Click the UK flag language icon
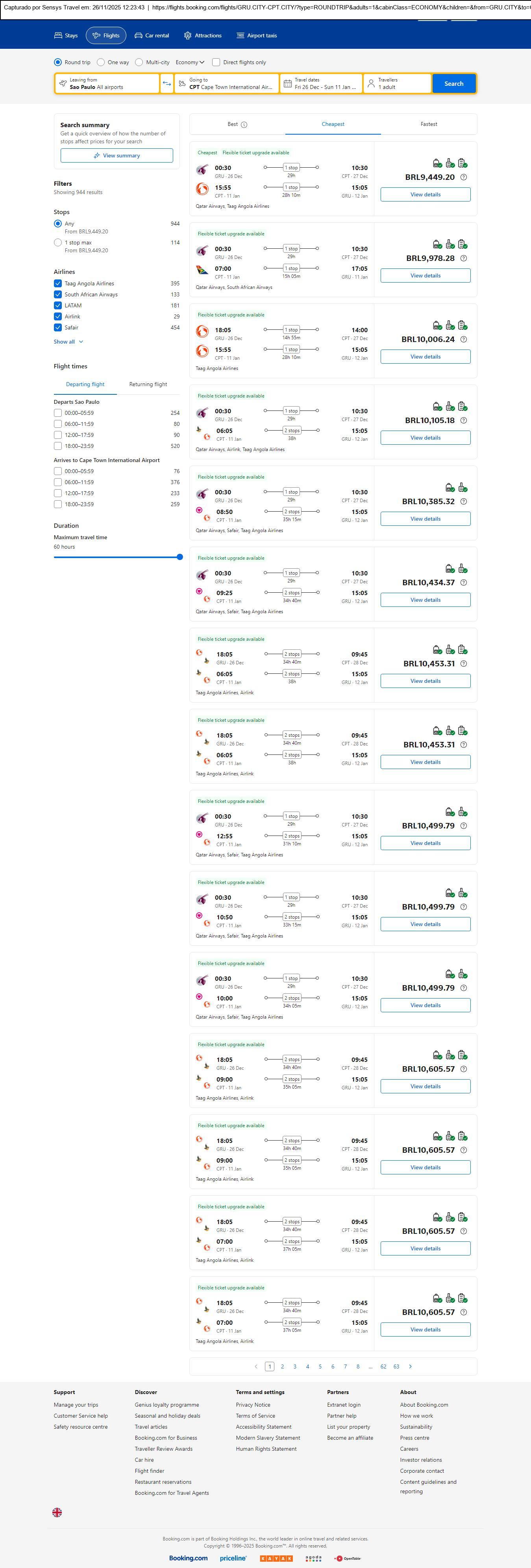Viewport: 531px width, 1568px height. click(x=57, y=1512)
